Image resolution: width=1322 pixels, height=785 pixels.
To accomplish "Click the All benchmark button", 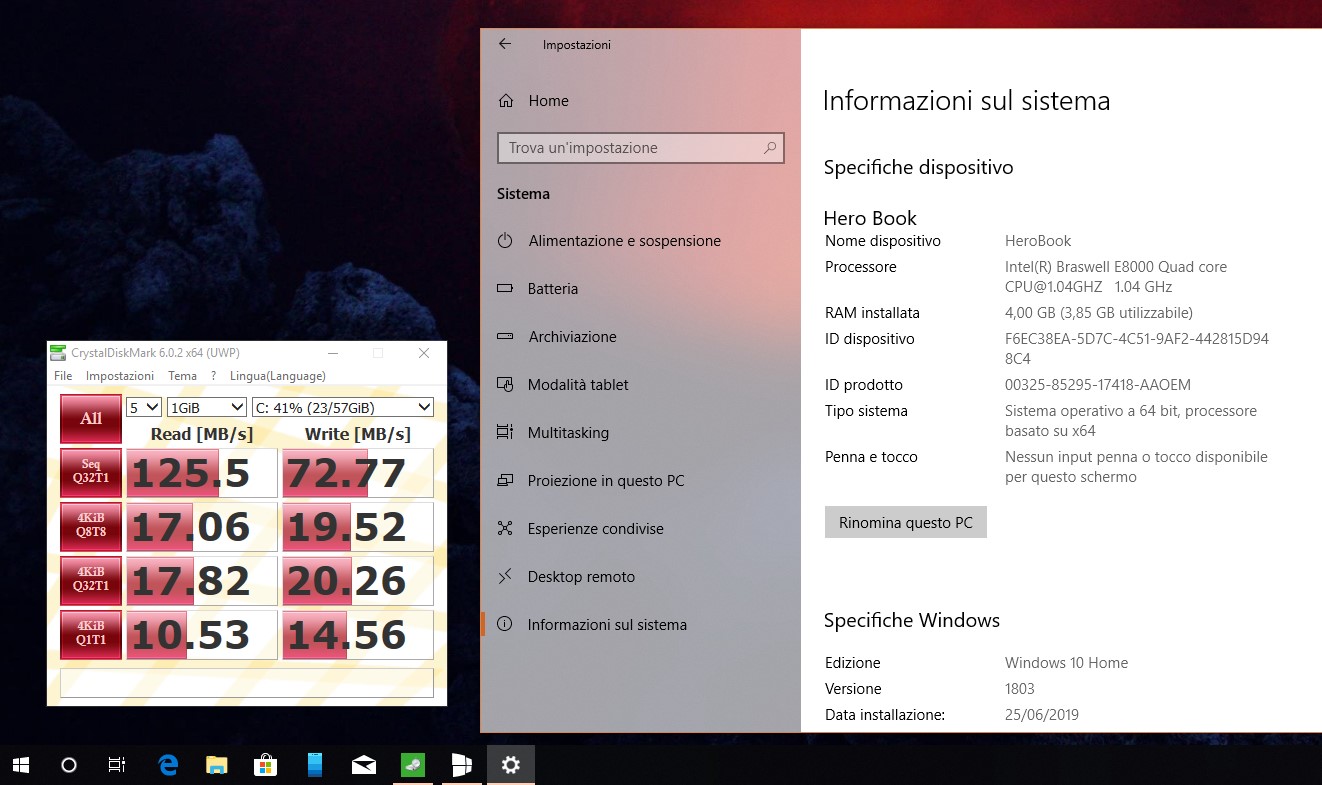I will point(91,419).
